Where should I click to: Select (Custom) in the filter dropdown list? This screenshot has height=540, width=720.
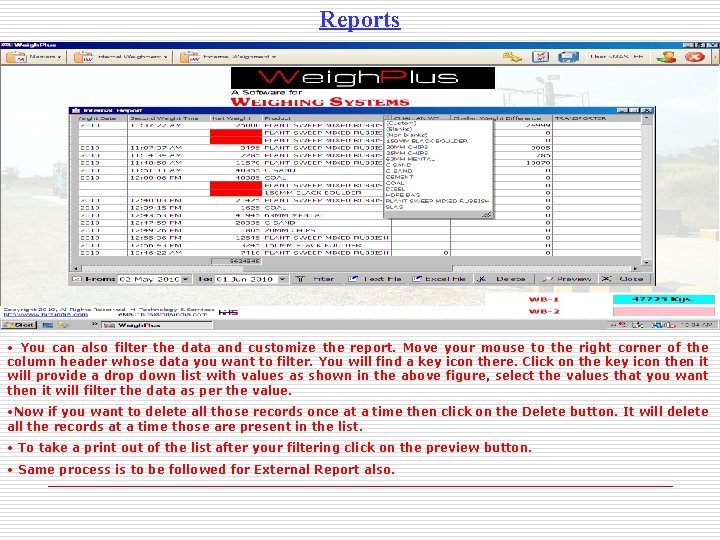pyautogui.click(x=401, y=123)
